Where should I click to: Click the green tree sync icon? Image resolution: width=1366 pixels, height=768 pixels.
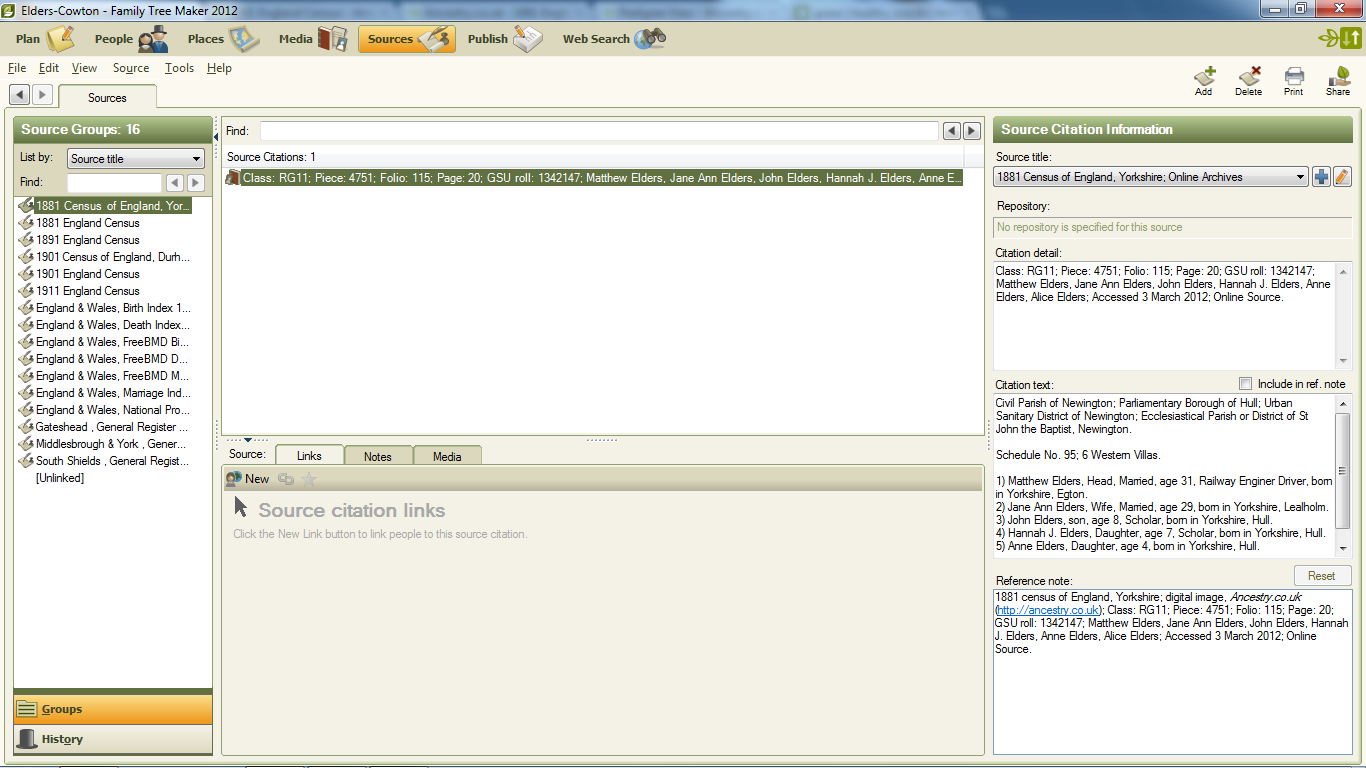click(1340, 39)
